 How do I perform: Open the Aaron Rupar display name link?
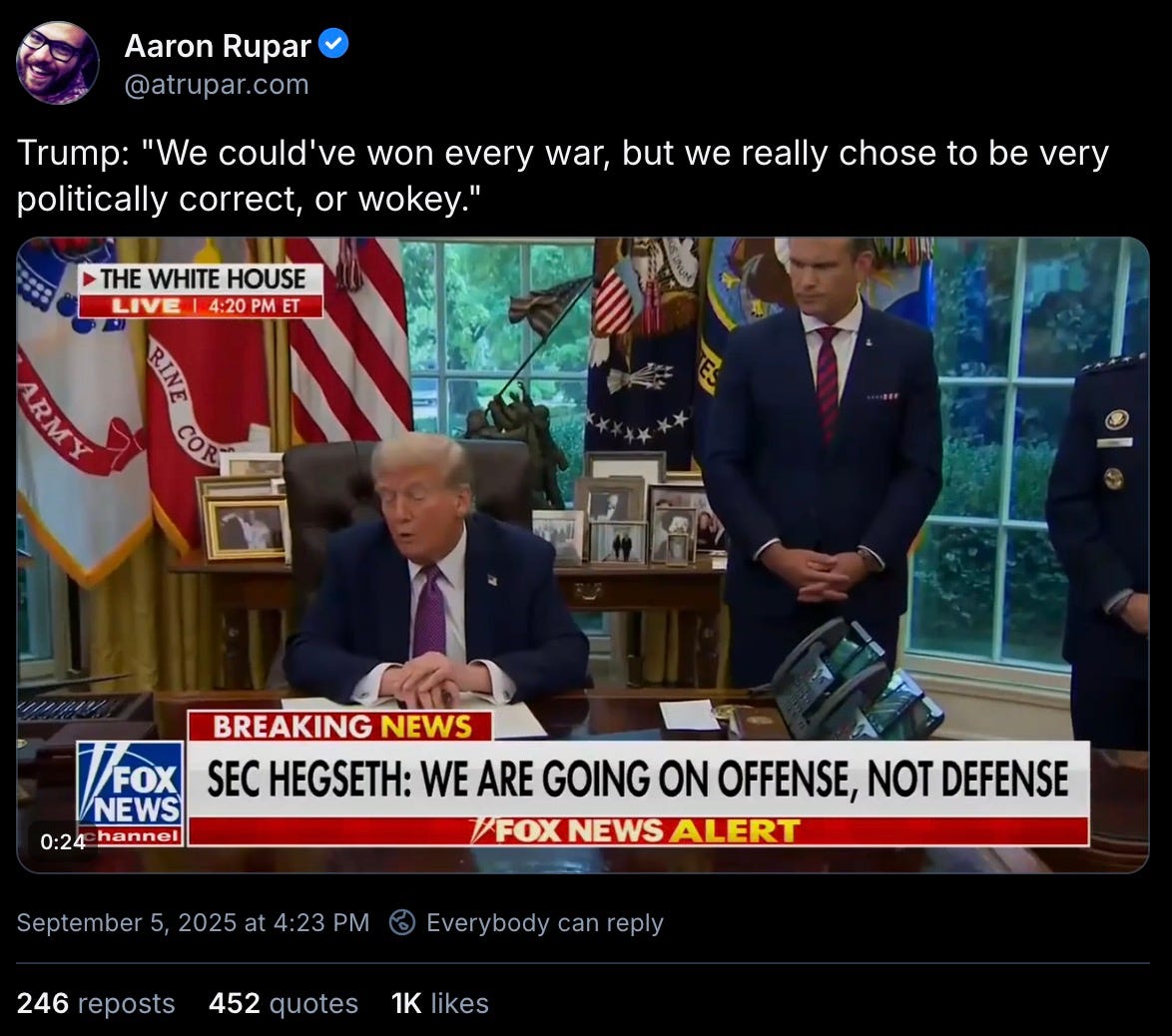[x=218, y=46]
